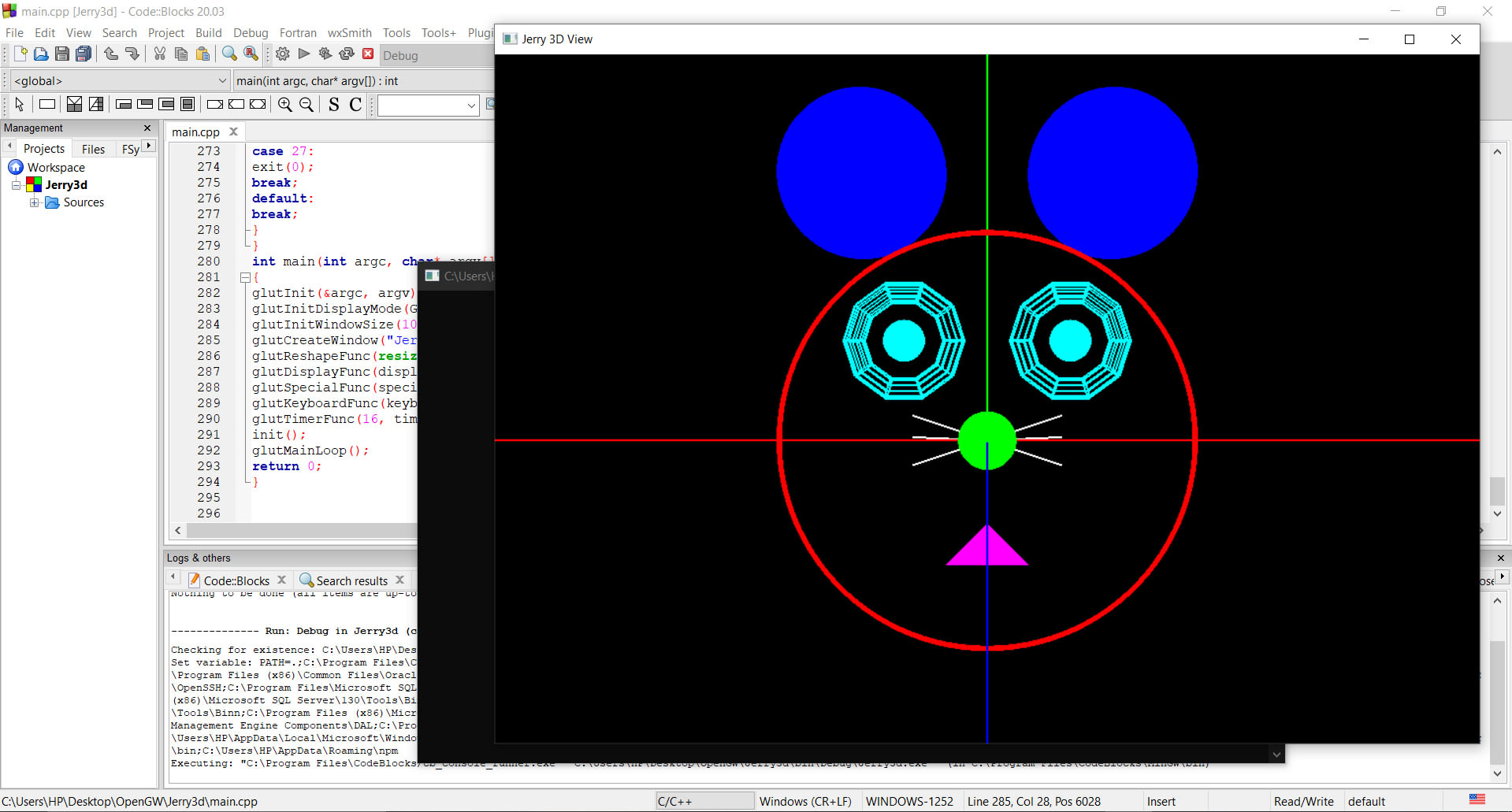Click the Build and run icon
This screenshot has width=1512, height=812.
coord(325,54)
